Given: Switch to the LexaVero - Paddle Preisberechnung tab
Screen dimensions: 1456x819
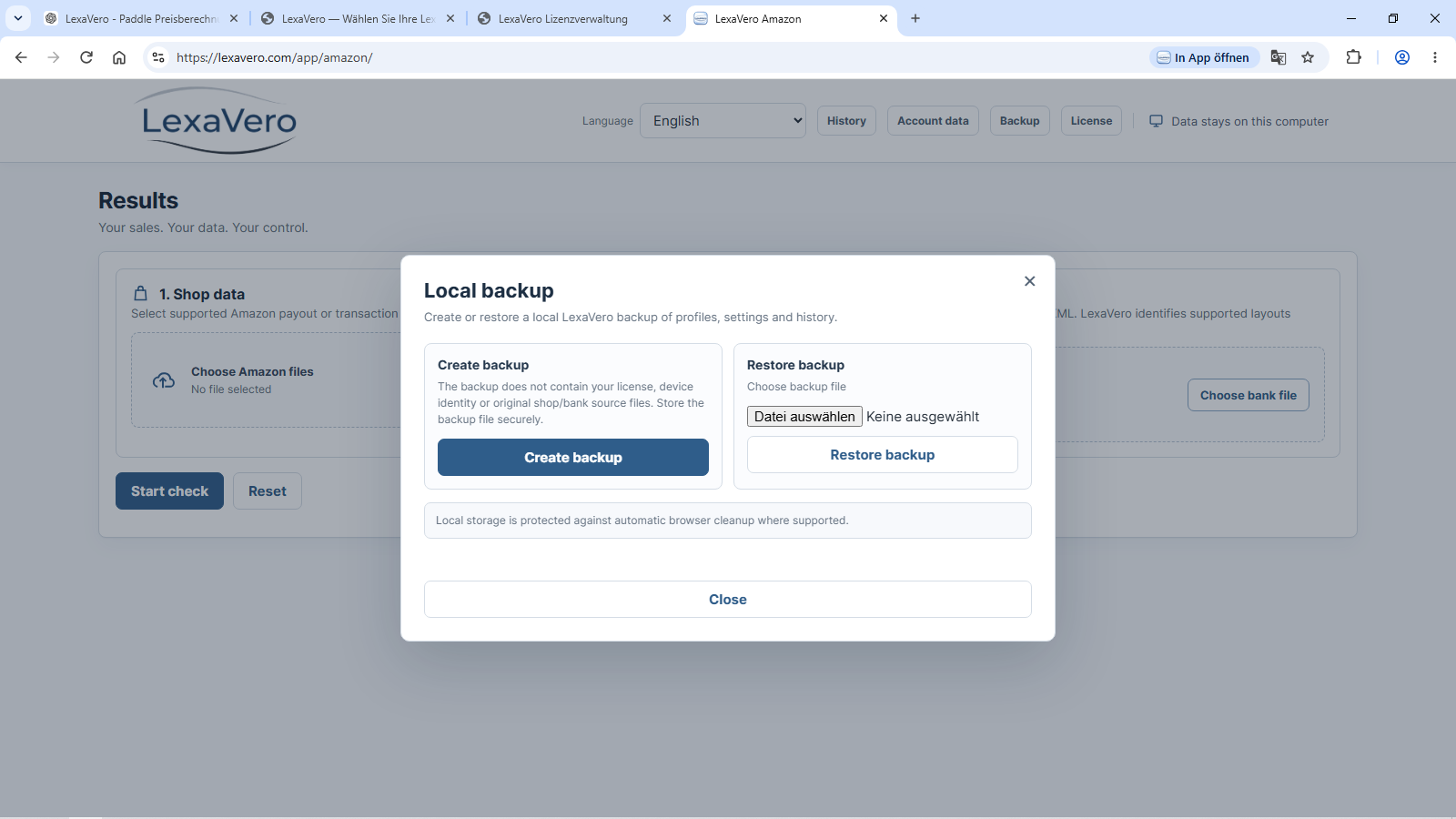Looking at the screenshot, I should 141,18.
